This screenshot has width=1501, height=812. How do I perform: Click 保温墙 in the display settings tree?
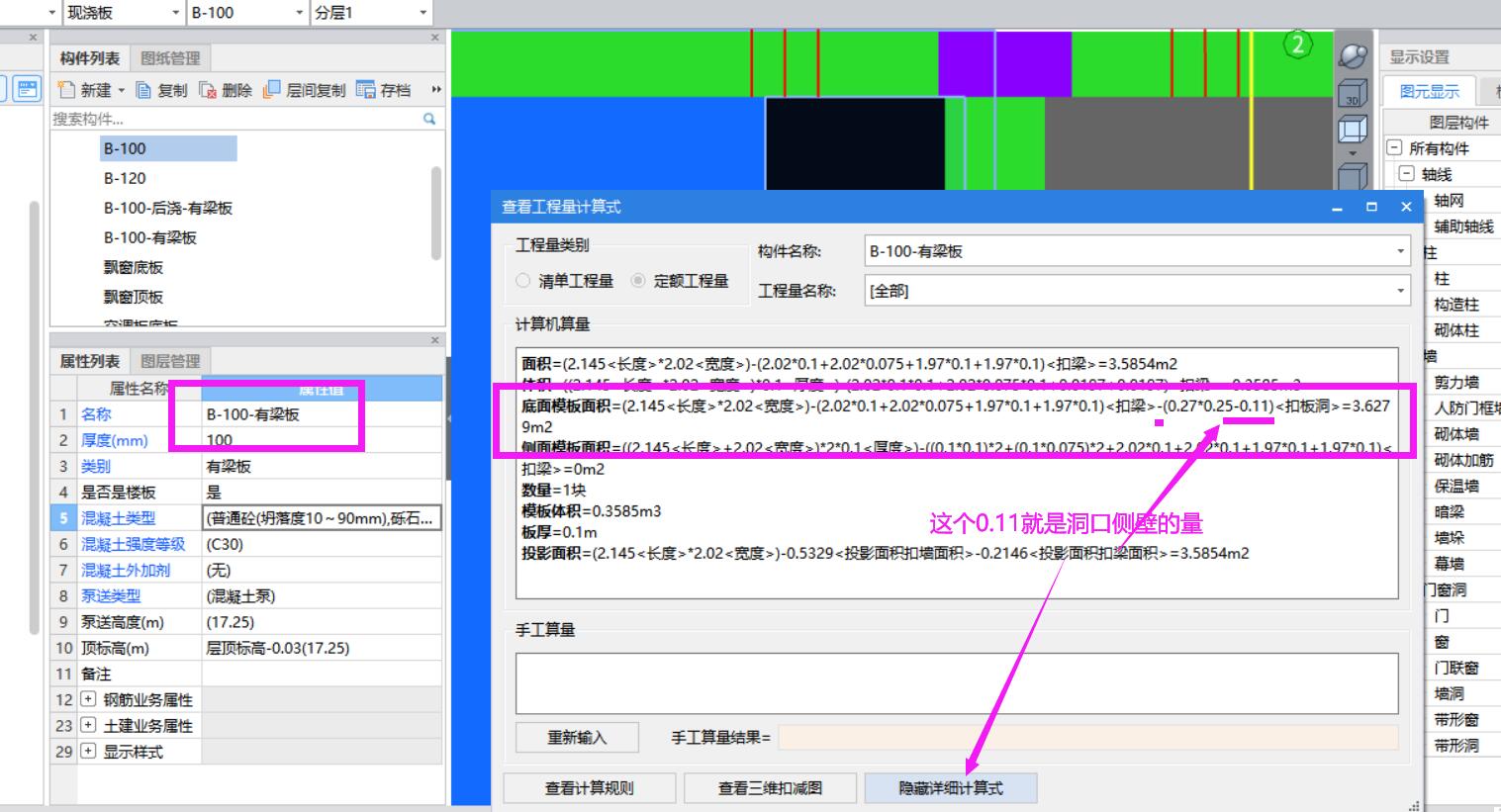click(1456, 486)
